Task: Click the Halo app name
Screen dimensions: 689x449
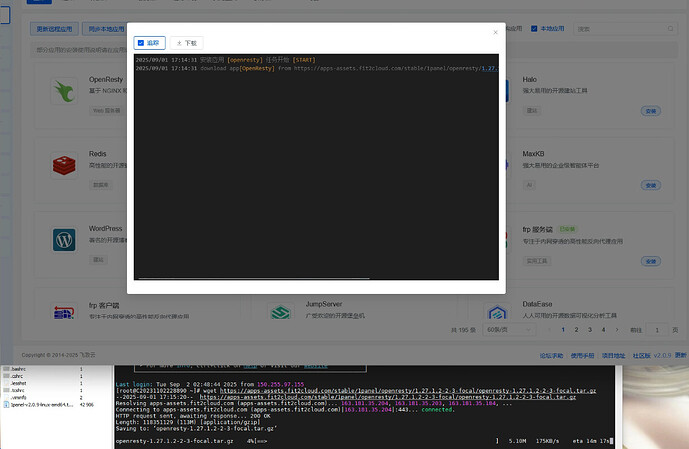Action: coord(529,80)
